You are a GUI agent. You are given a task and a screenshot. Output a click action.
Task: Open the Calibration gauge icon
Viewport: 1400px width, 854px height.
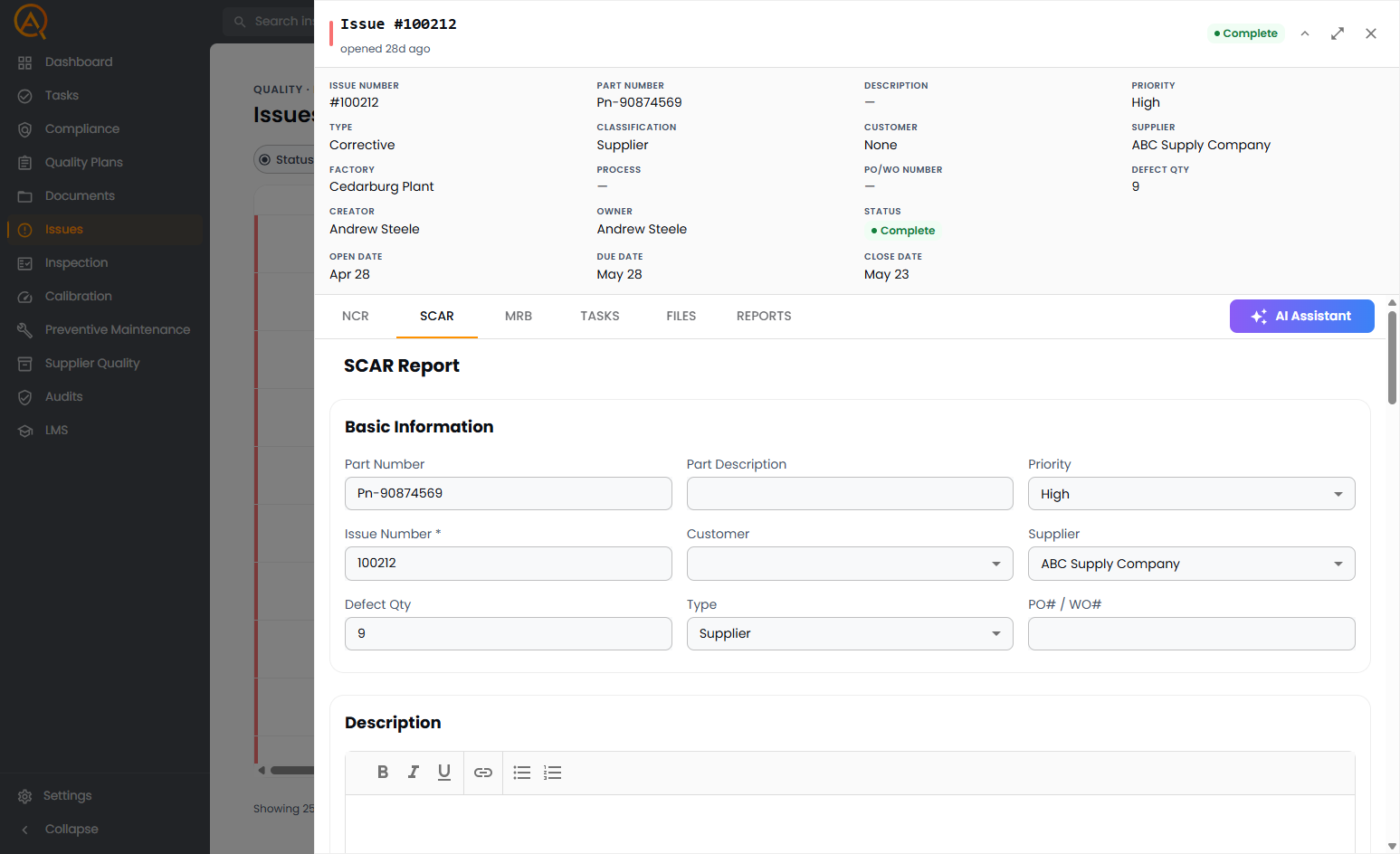25,297
